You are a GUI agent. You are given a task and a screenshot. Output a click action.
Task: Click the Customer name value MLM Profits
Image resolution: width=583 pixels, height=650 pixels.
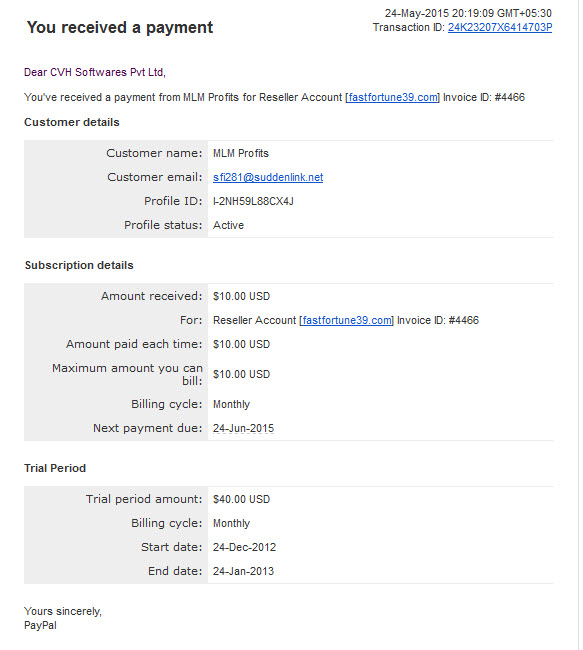[x=240, y=153]
